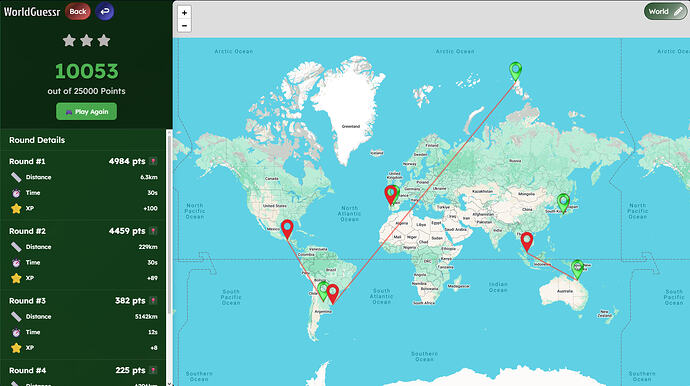
Task: Click 'out of 25000 Points' text
Action: 87,91
